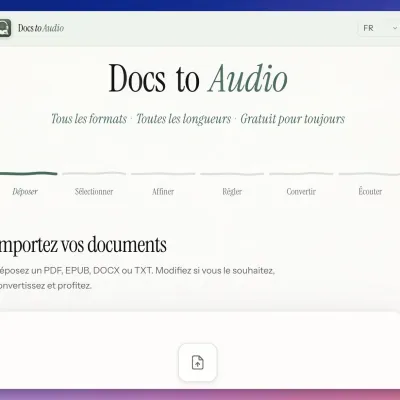Click the large Docs to Audio title
Viewport: 400px width, 400px height.
[x=198, y=78]
